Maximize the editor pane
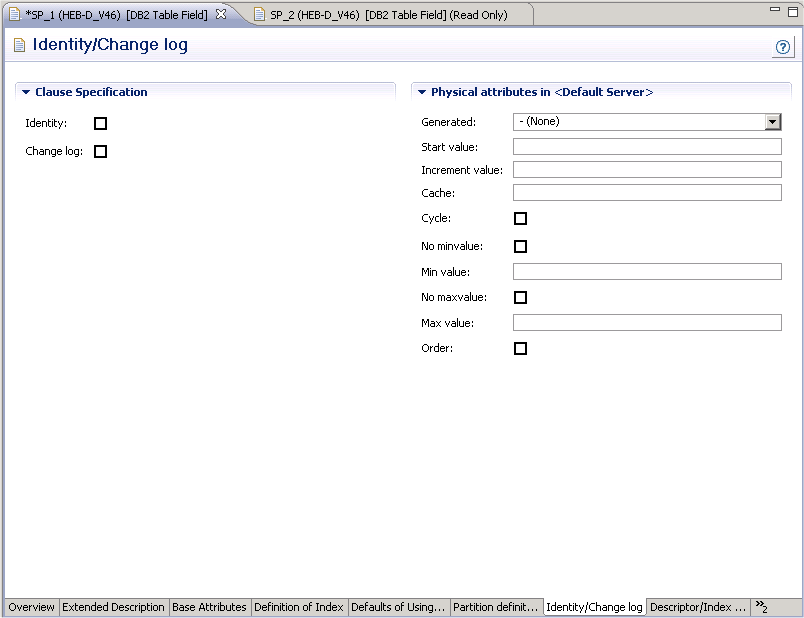The height and width of the screenshot is (618, 804). point(792,10)
